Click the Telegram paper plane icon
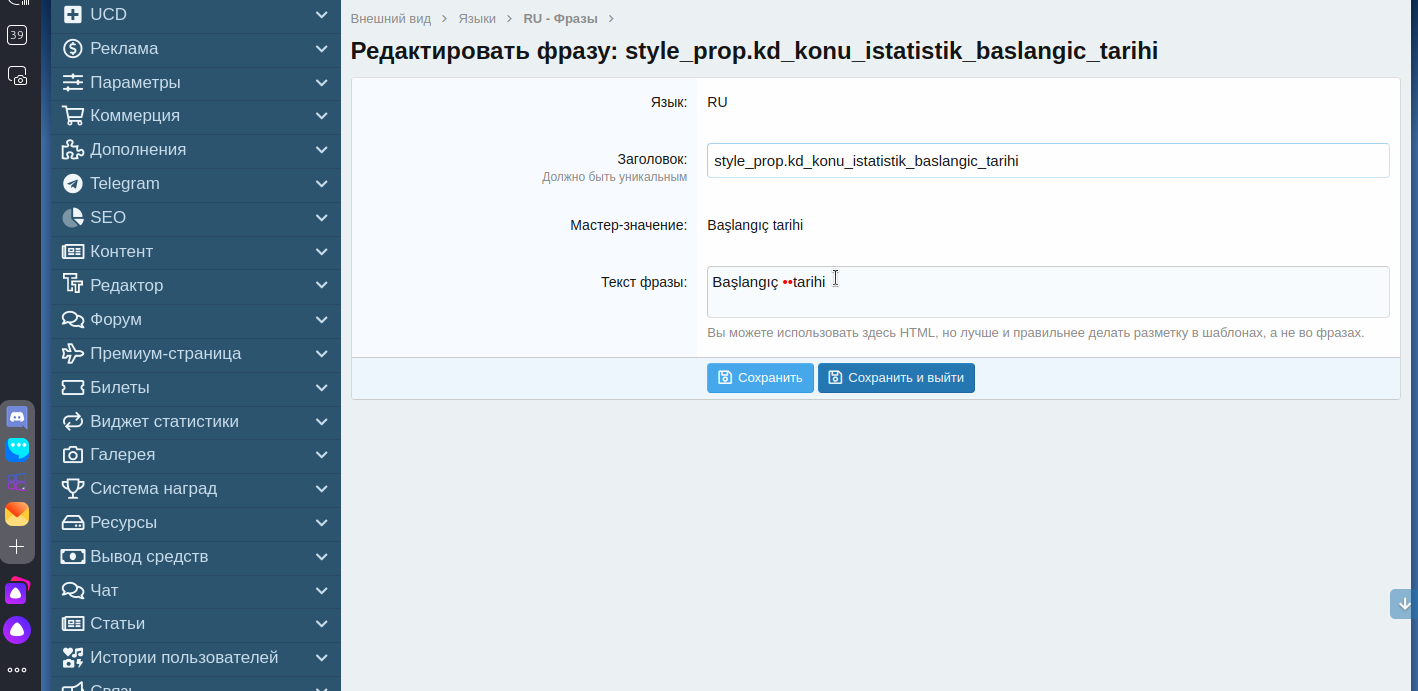 tap(73, 184)
